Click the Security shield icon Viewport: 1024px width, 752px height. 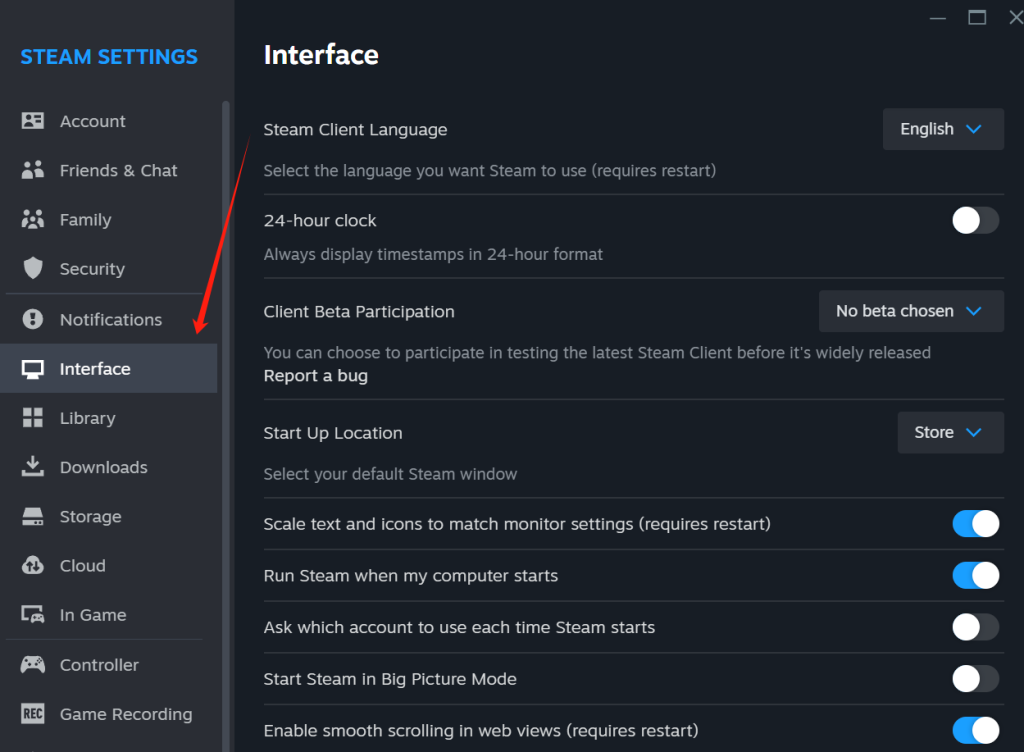tap(33, 268)
